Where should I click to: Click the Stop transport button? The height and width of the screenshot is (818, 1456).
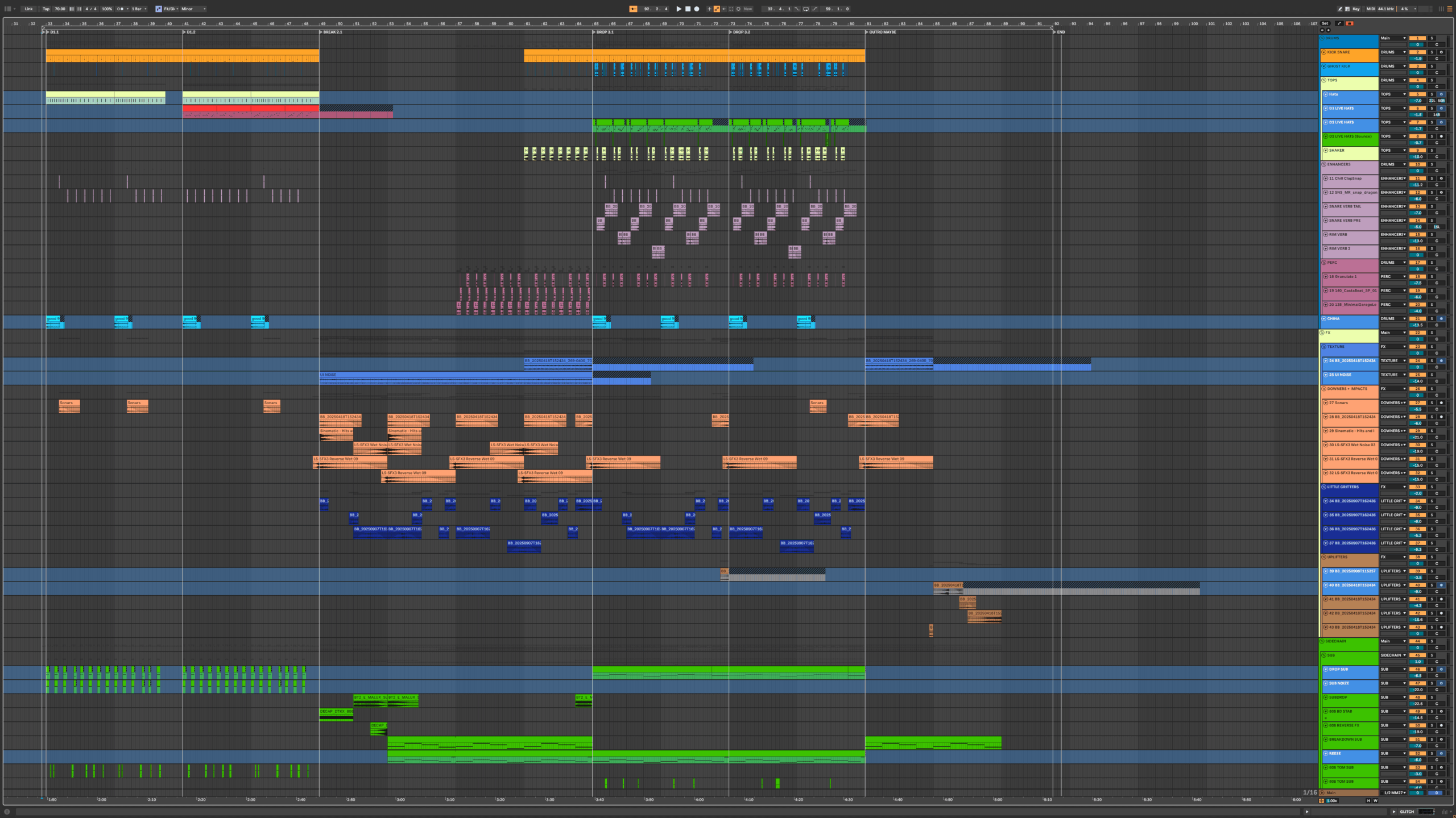click(688, 9)
